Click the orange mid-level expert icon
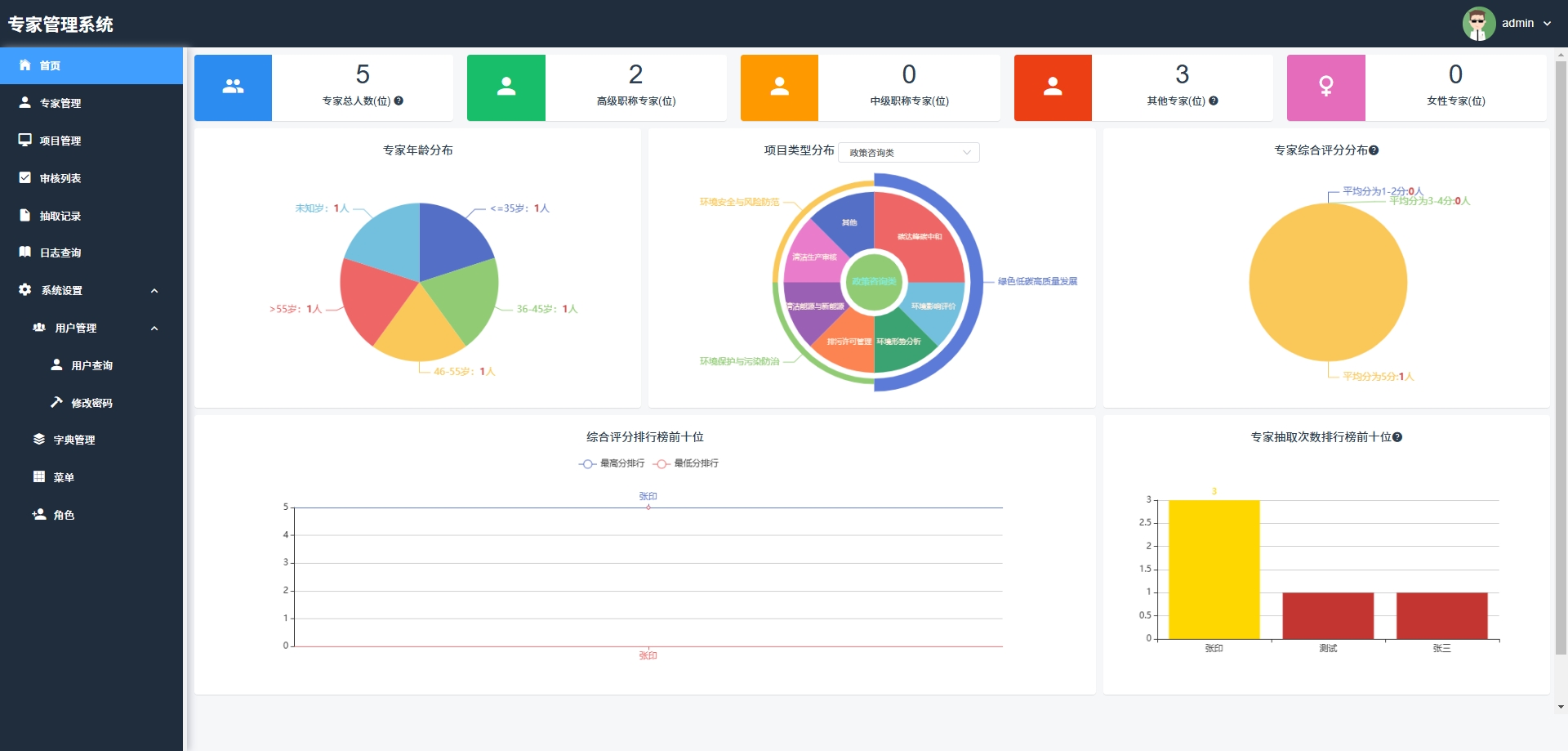Screen dimensions: 1568x751 point(779,87)
